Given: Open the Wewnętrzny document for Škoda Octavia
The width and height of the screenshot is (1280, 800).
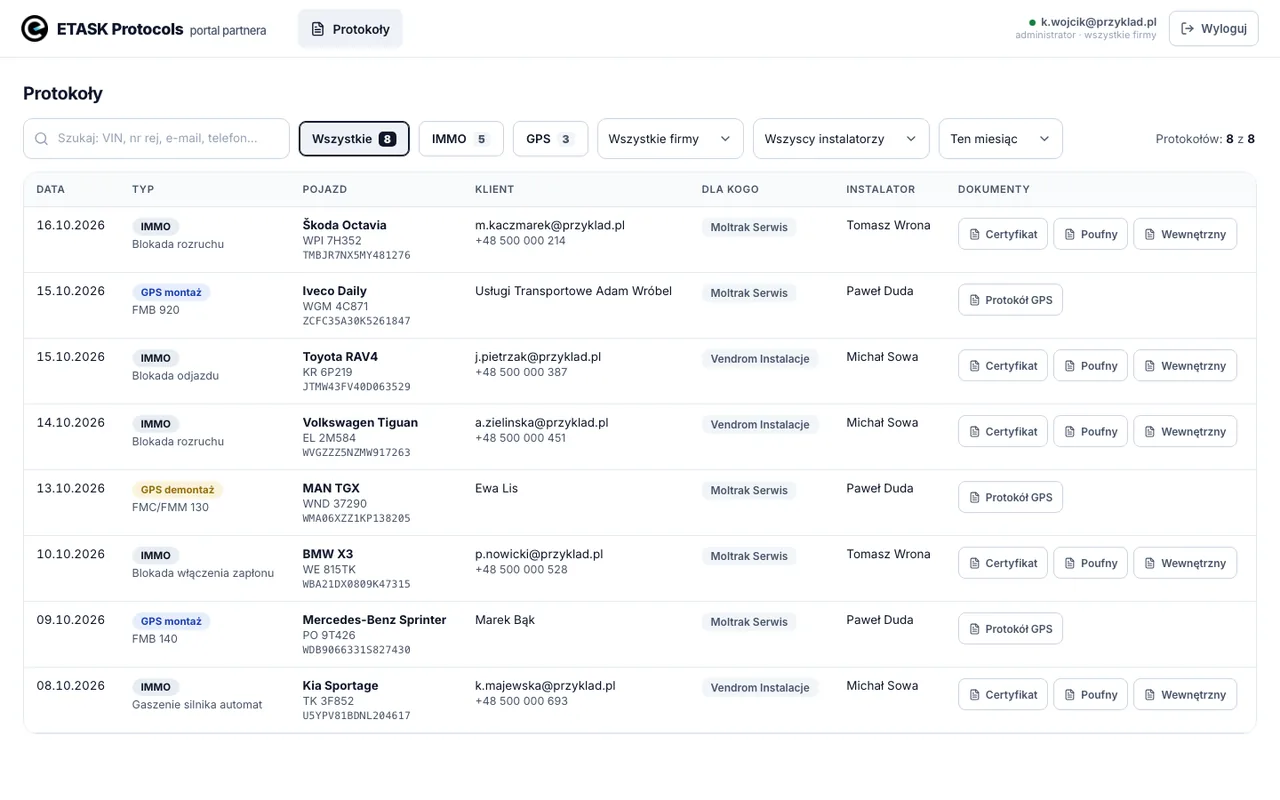Looking at the screenshot, I should (1185, 234).
